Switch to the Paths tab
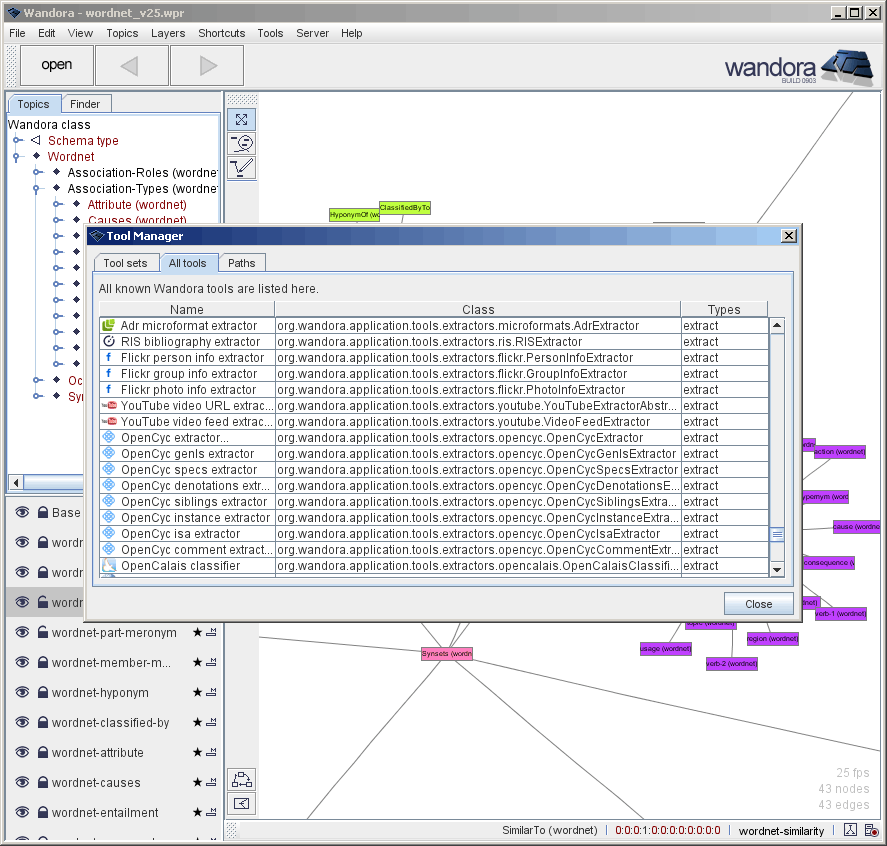 (242, 263)
